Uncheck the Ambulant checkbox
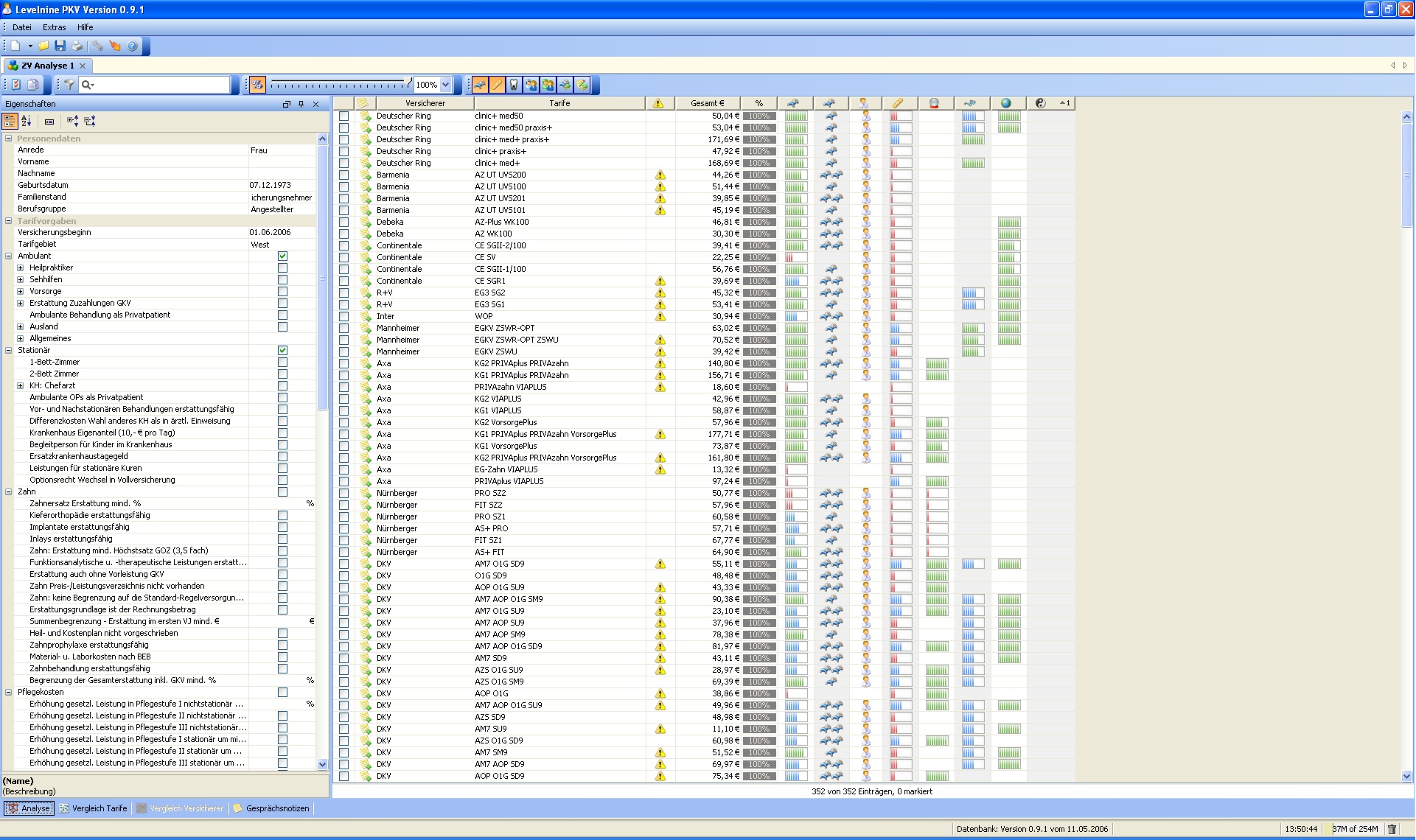 pyautogui.click(x=282, y=256)
